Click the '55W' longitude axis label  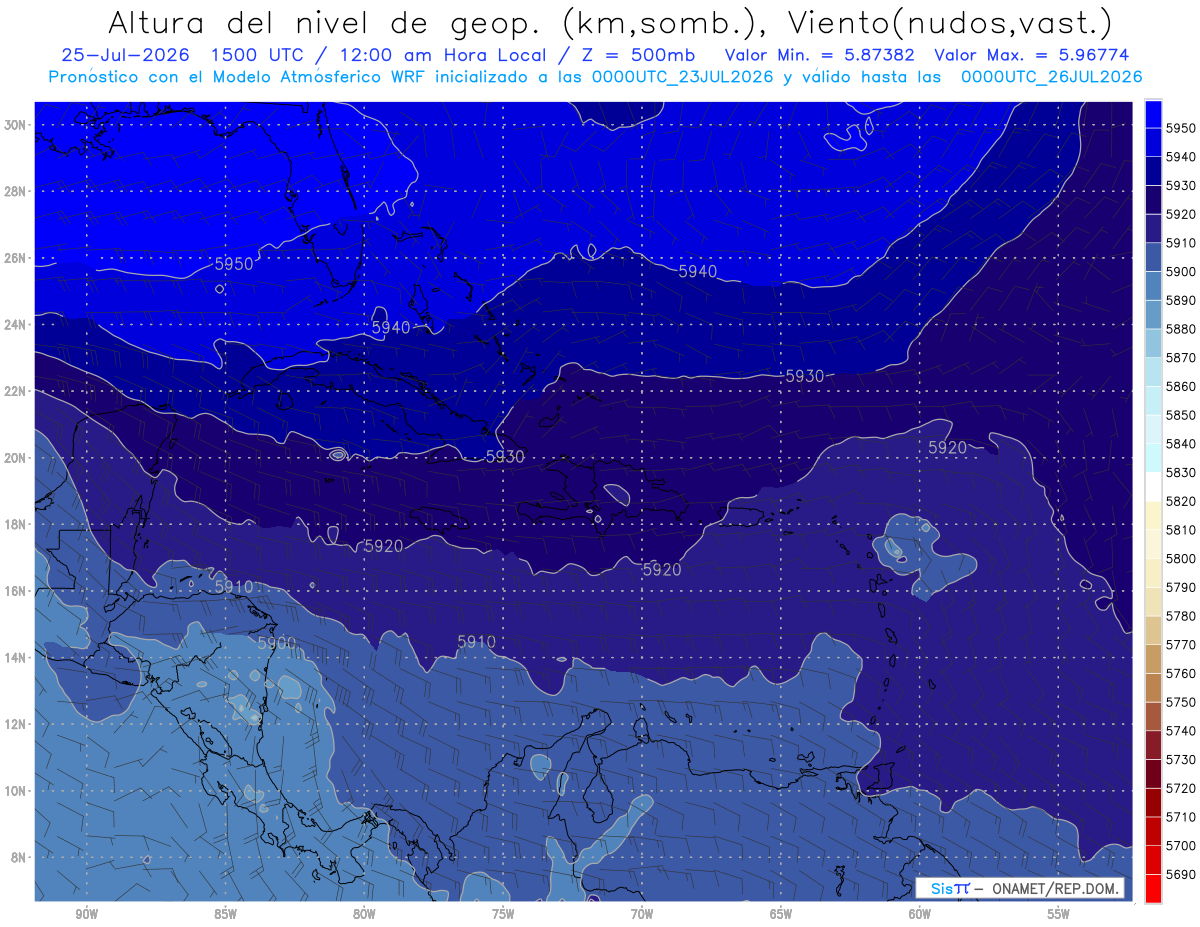click(1059, 914)
